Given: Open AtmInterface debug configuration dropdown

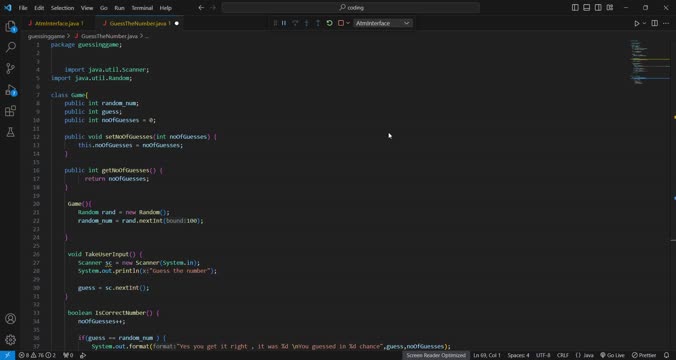Looking at the screenshot, I should [x=383, y=23].
